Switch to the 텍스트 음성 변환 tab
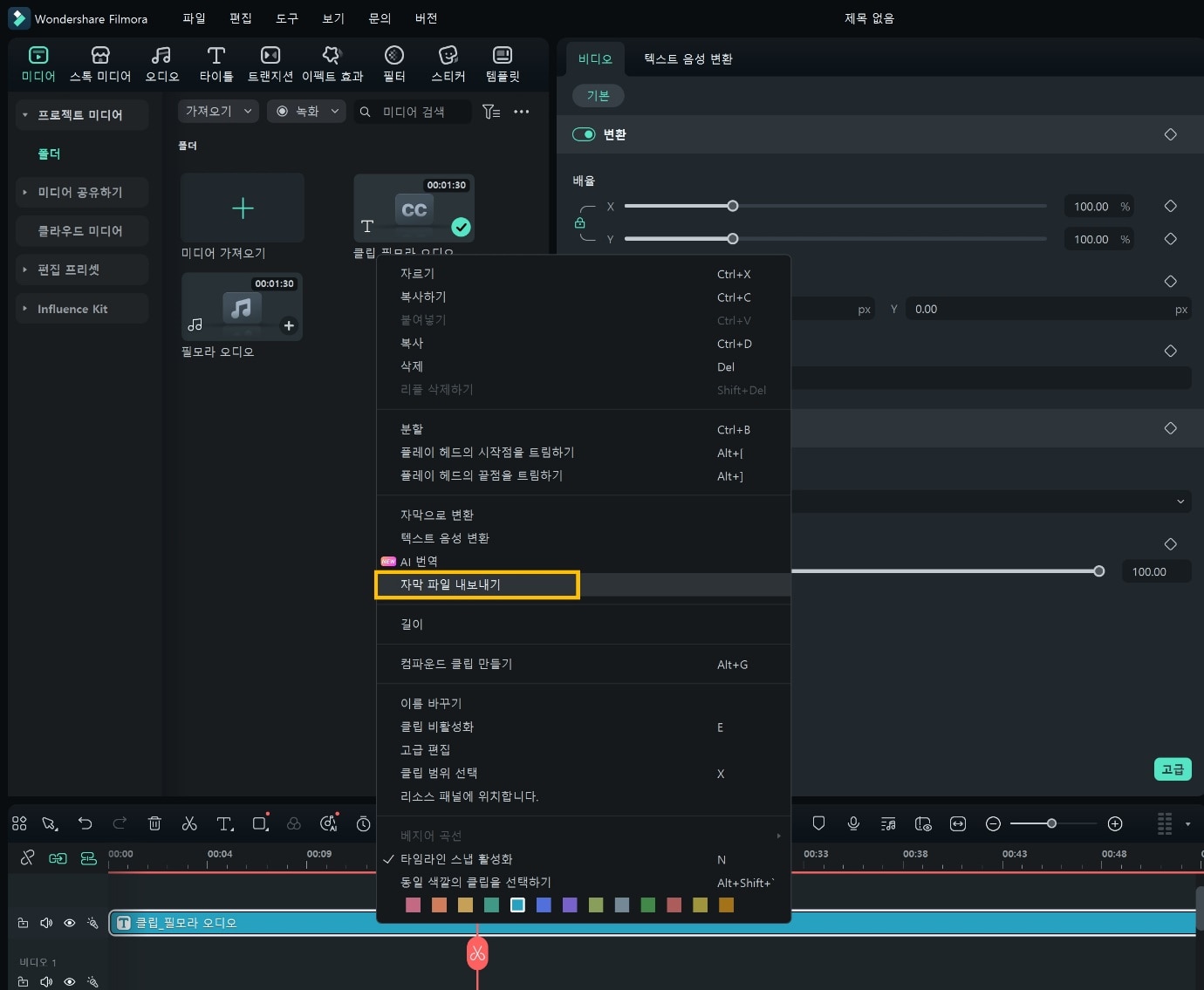Screen dimensions: 1204x990 [688, 58]
